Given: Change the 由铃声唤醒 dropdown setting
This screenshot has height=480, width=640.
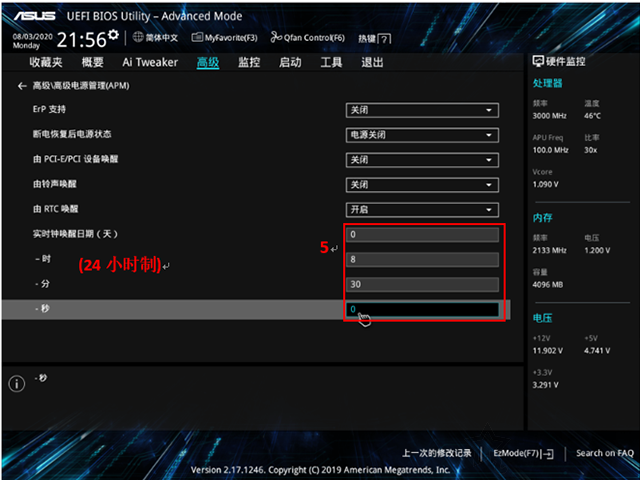Looking at the screenshot, I should [x=422, y=185].
